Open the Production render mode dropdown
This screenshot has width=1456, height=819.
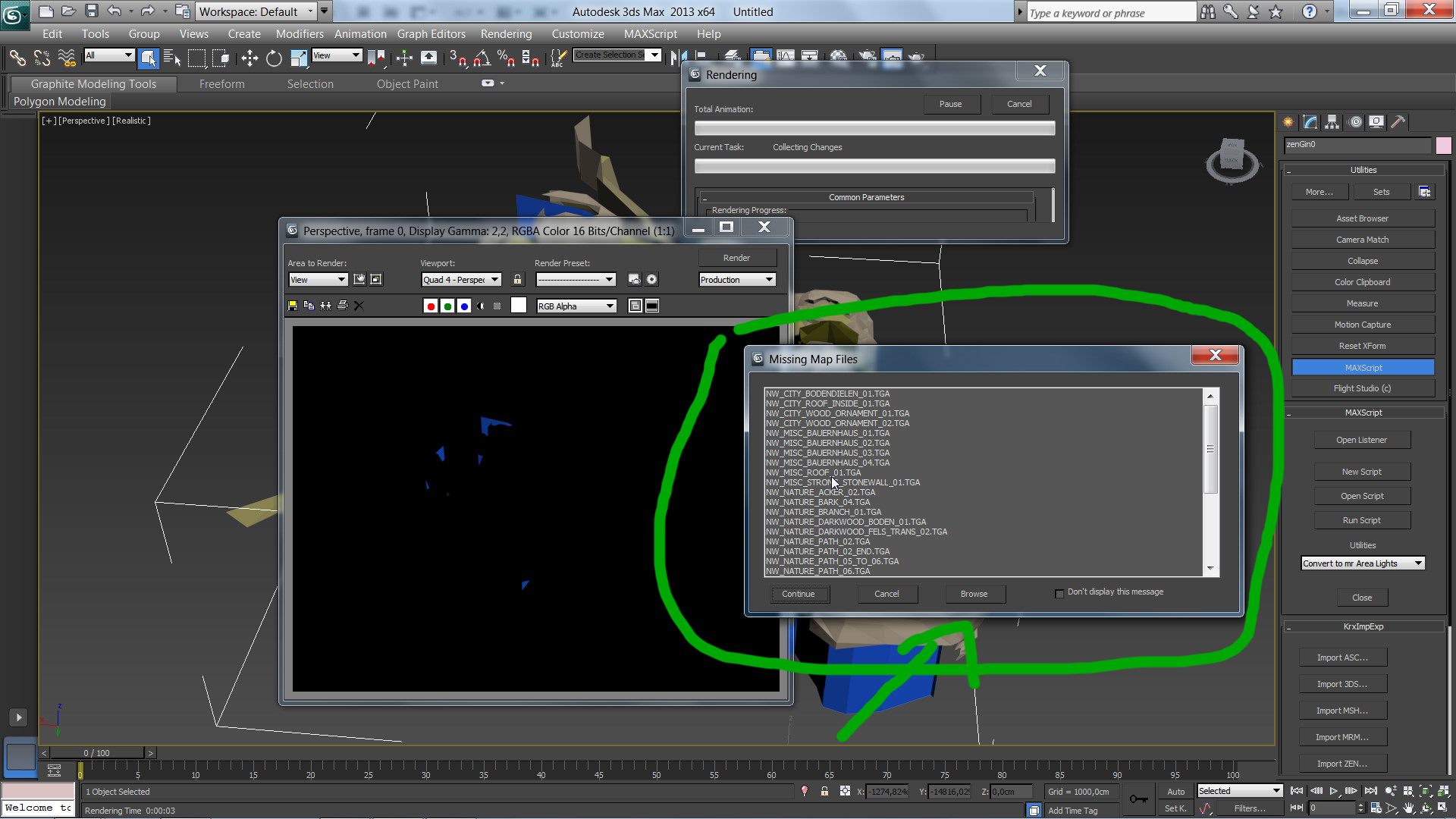coord(736,280)
